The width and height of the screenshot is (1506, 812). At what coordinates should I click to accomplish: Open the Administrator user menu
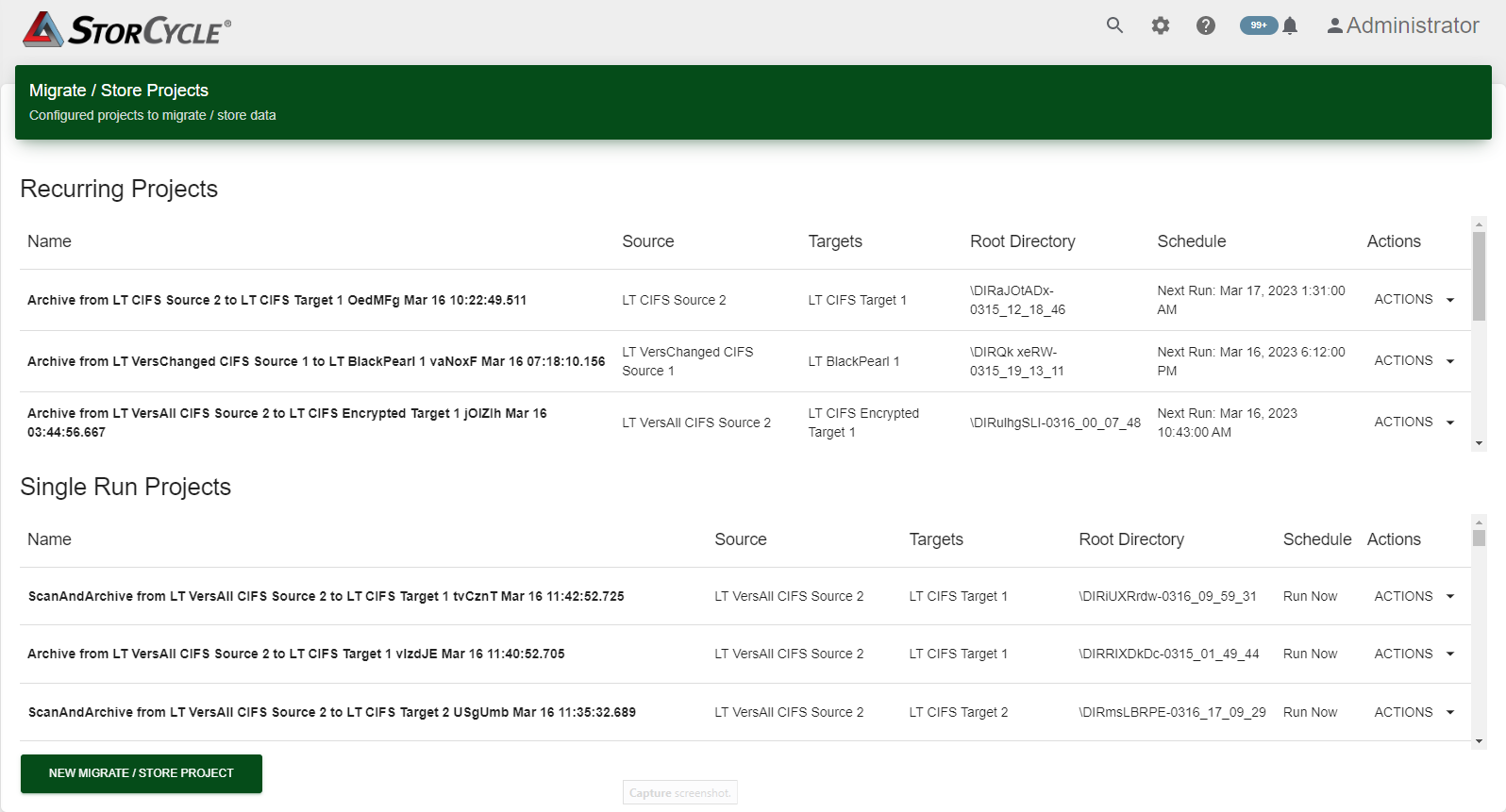1403,25
